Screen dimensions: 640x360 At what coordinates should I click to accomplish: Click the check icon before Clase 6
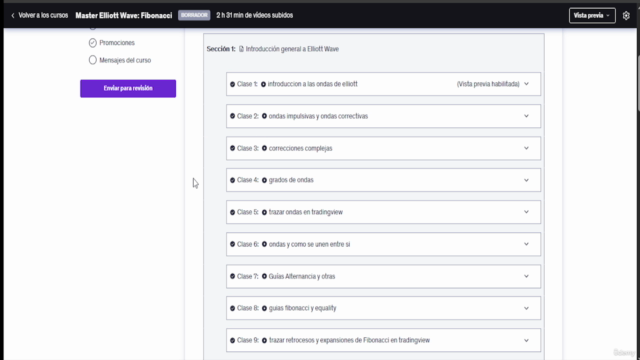(232, 244)
